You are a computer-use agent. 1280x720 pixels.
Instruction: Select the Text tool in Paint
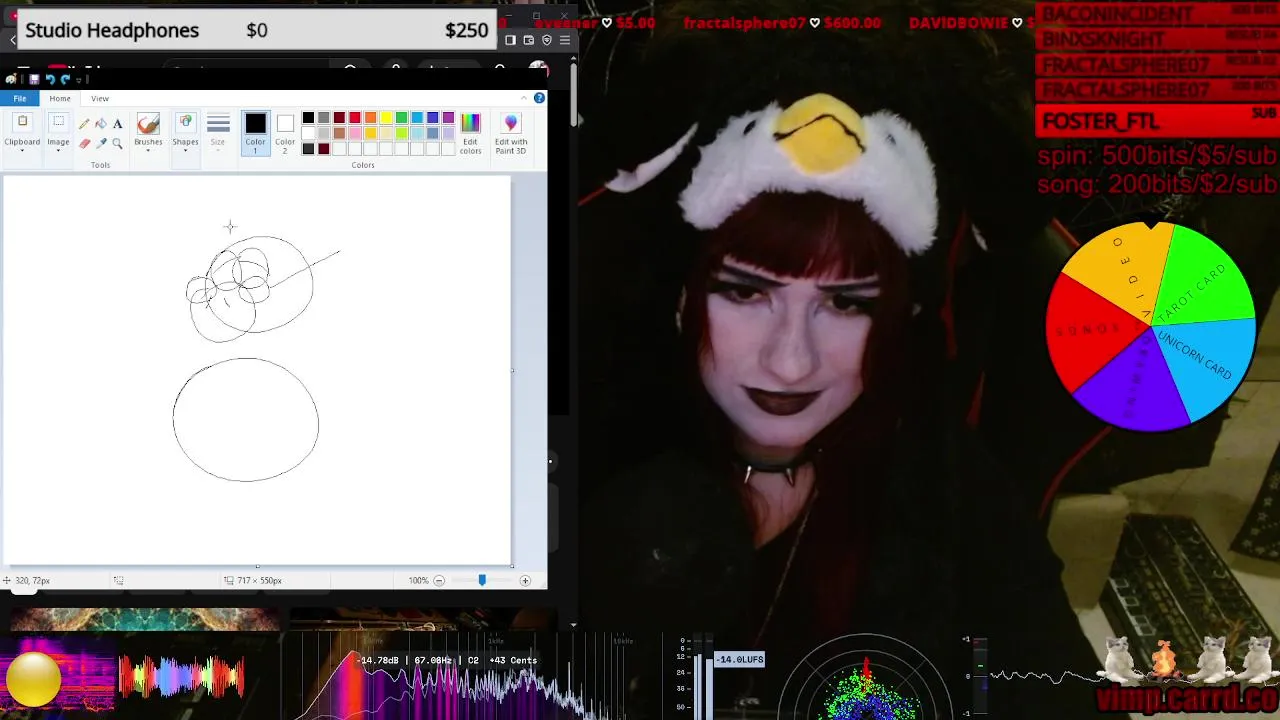117,124
